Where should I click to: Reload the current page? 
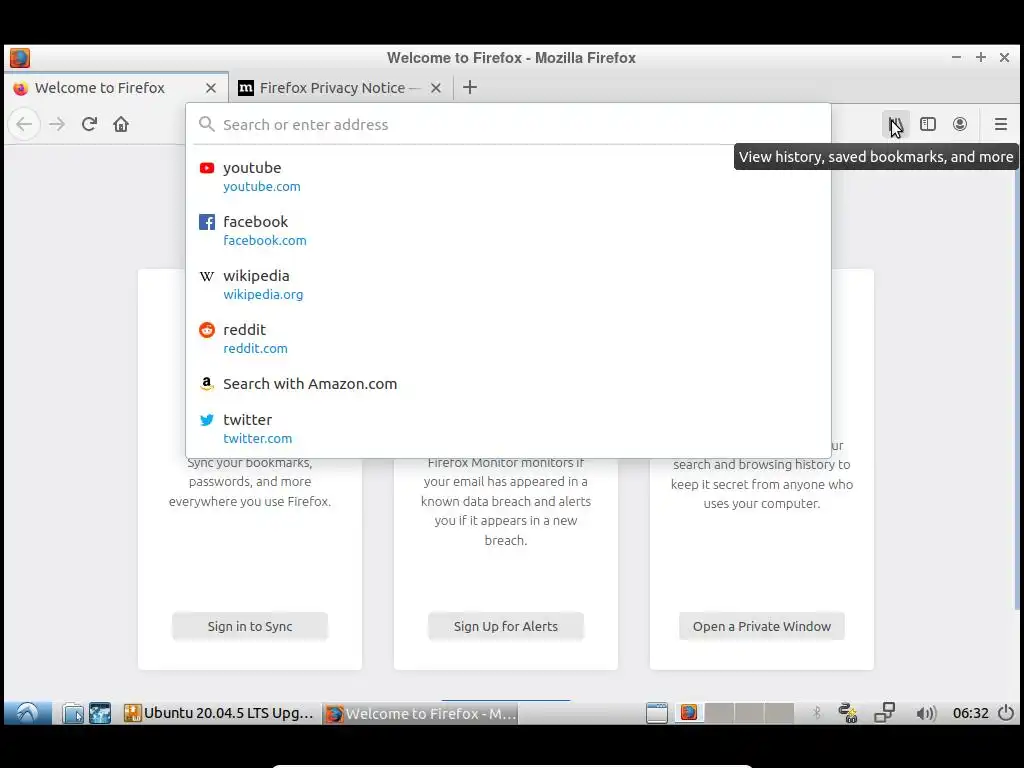(89, 124)
